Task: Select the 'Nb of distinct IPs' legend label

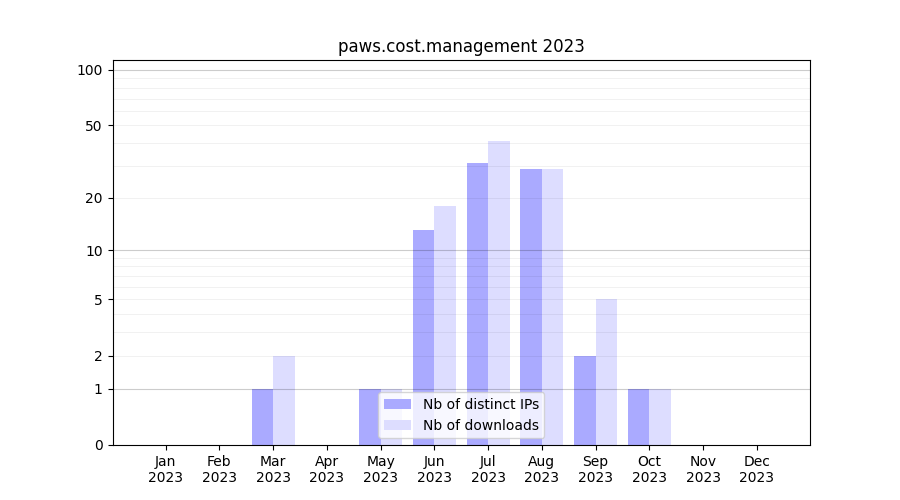Action: (x=480, y=404)
